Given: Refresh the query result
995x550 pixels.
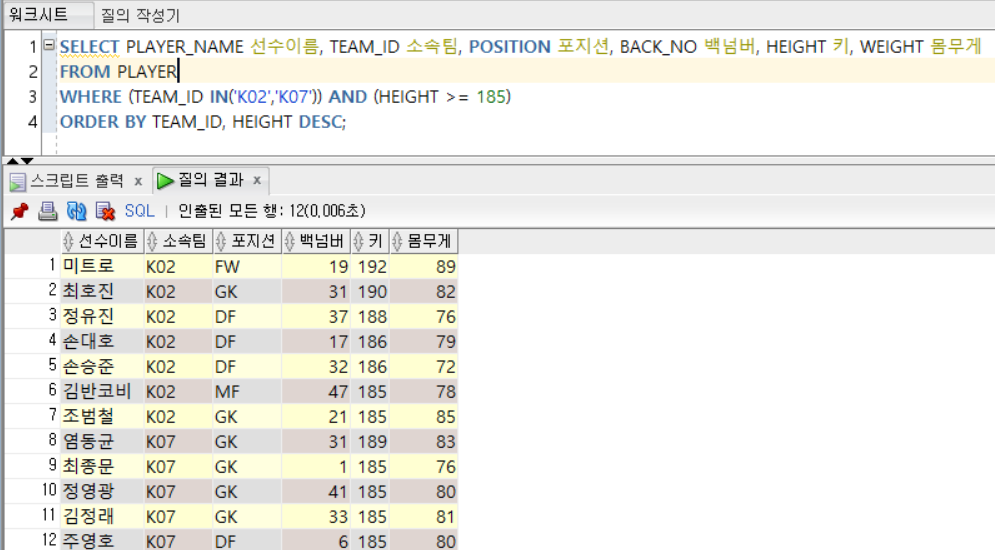Looking at the screenshot, I should click(76, 211).
